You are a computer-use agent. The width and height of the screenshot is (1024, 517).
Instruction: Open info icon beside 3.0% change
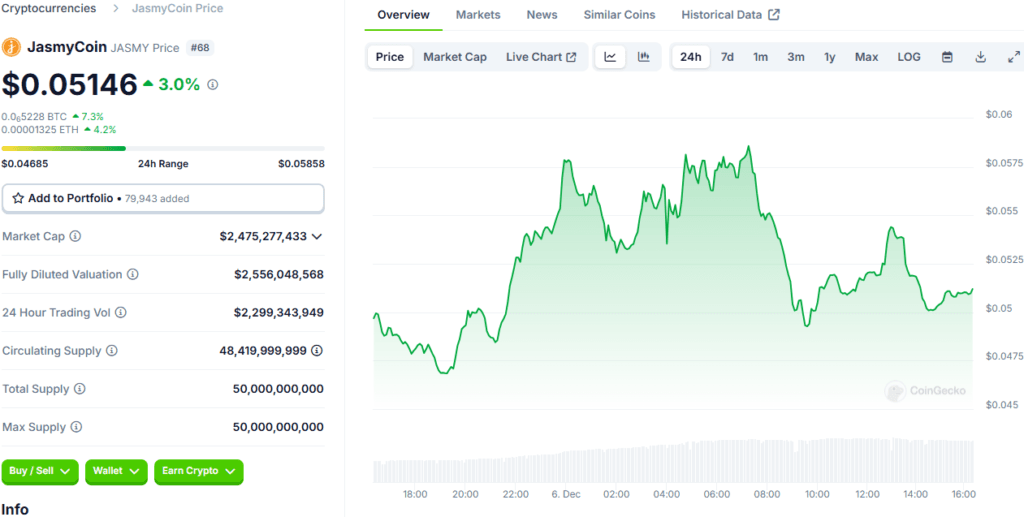[212, 85]
